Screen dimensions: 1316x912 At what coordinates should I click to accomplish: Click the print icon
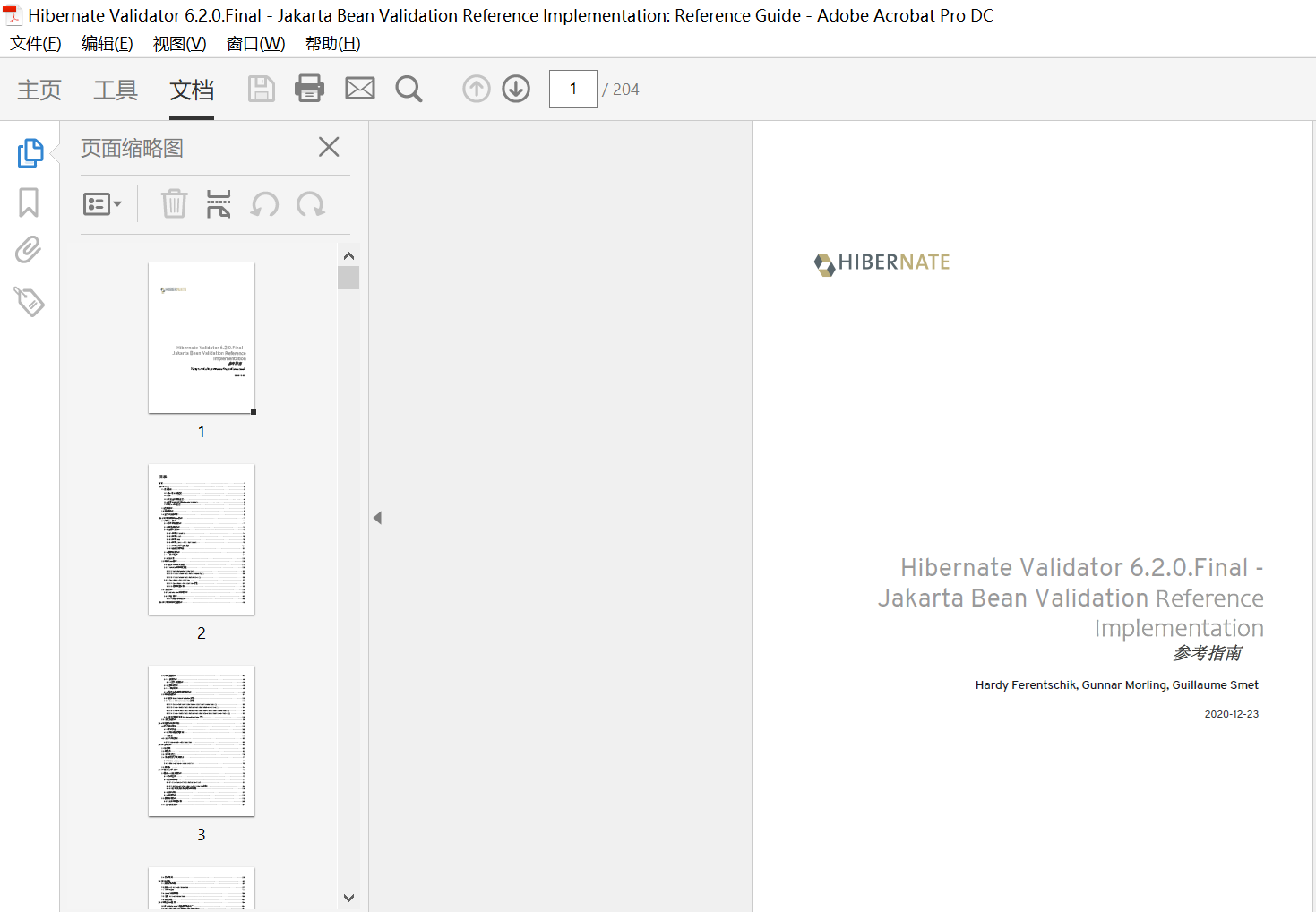point(309,89)
